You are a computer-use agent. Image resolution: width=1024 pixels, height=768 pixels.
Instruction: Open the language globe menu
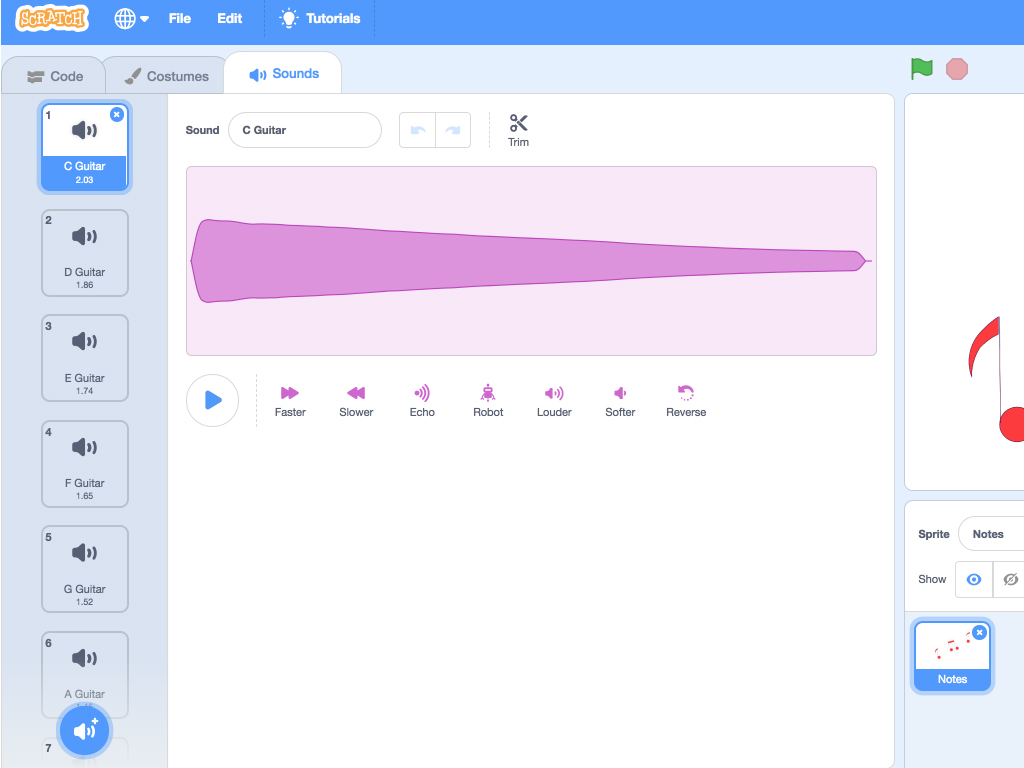131,18
